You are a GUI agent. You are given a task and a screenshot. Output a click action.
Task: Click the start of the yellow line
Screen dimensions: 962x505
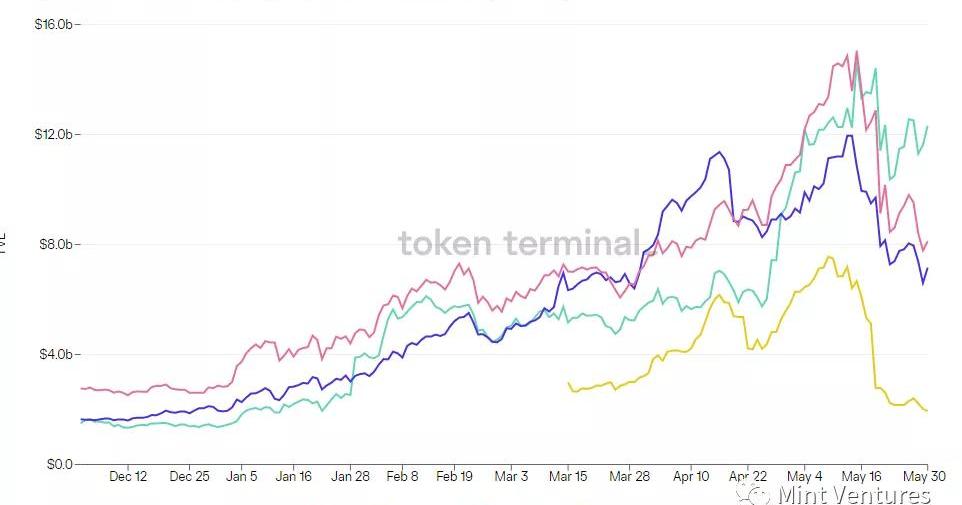(x=568, y=382)
